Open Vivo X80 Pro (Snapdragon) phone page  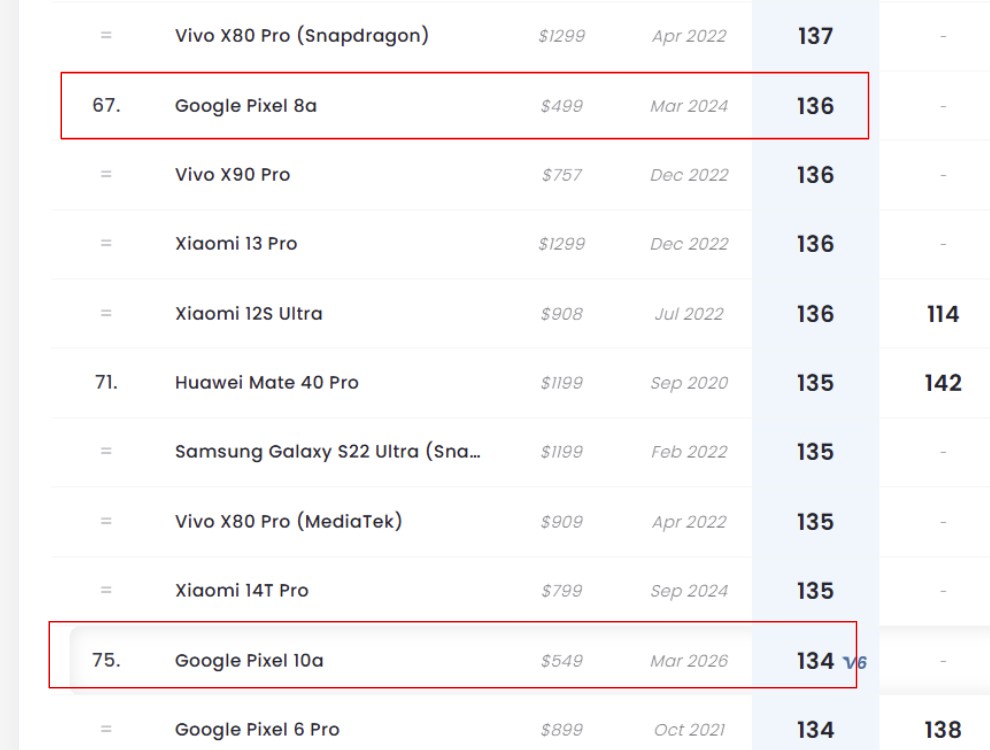(301, 36)
